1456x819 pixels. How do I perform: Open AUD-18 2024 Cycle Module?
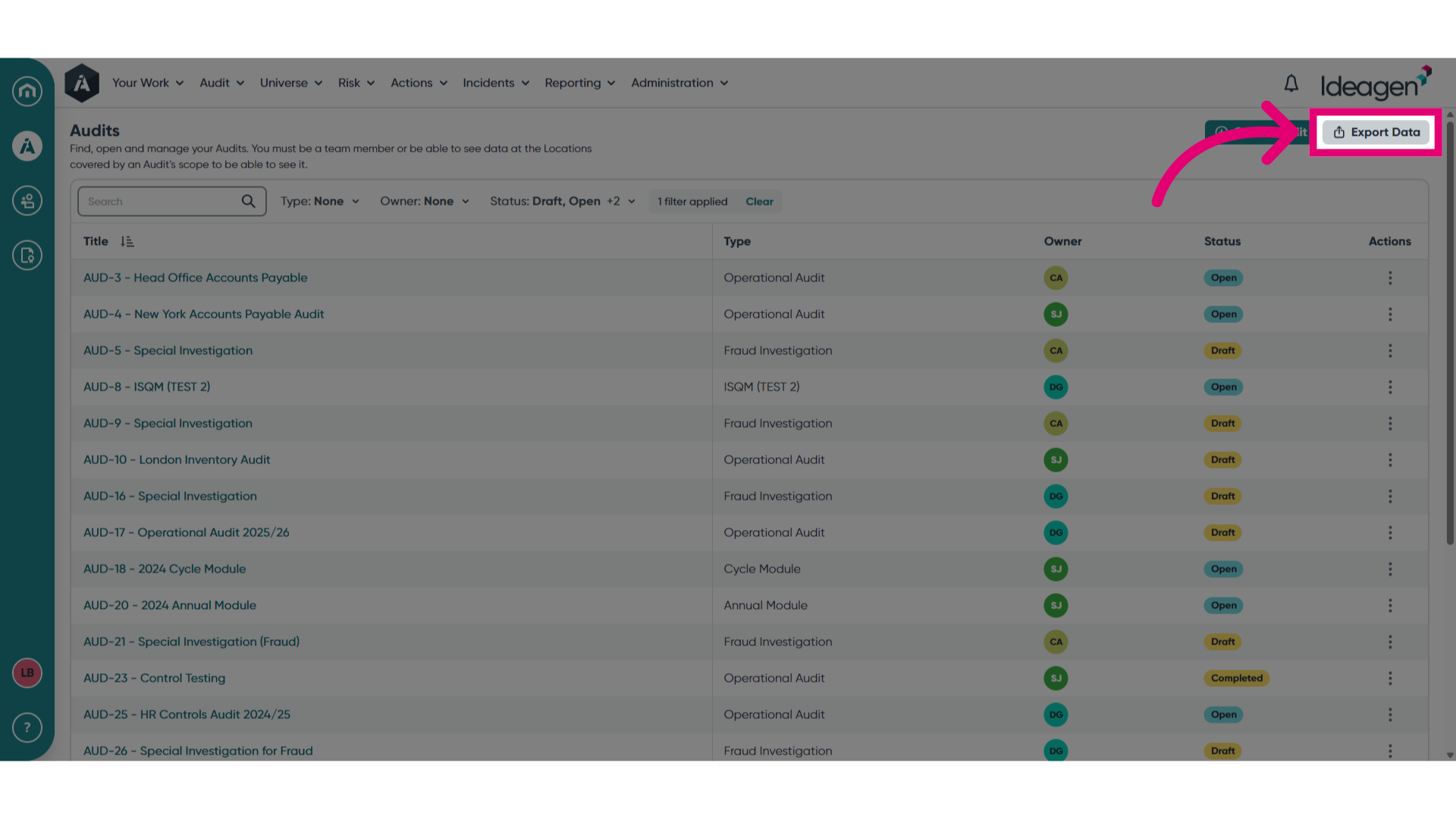click(x=165, y=569)
